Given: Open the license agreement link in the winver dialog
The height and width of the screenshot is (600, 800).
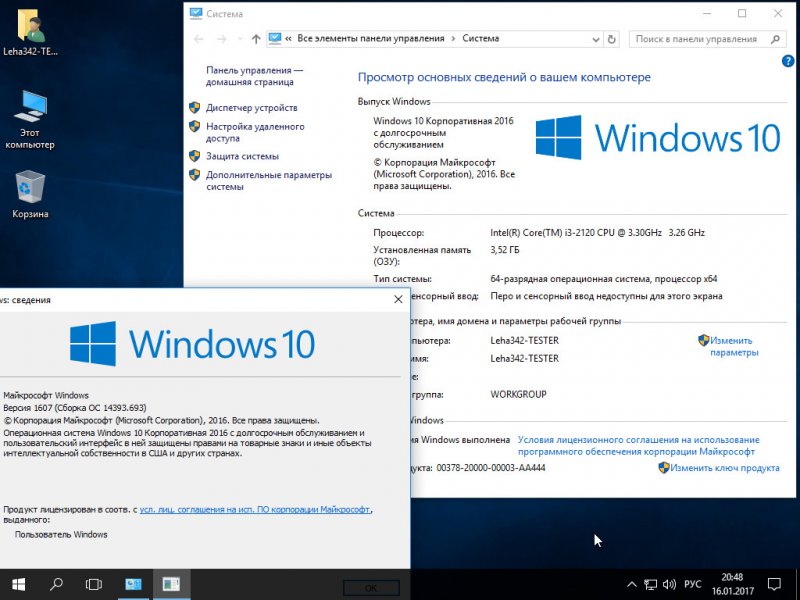Looking at the screenshot, I should coord(255,509).
